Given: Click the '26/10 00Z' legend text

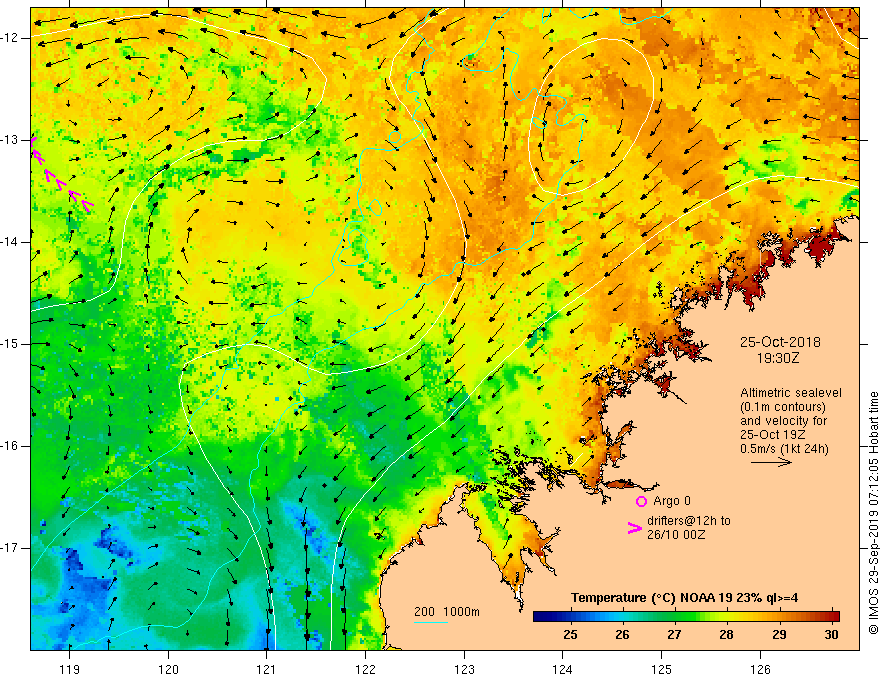Looking at the screenshot, I should (x=676, y=535).
